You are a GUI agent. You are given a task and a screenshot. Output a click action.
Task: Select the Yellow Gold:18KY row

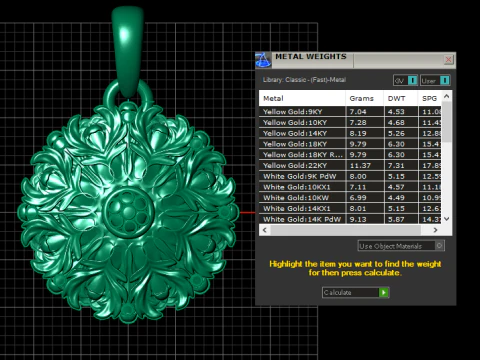pyautogui.click(x=350, y=144)
